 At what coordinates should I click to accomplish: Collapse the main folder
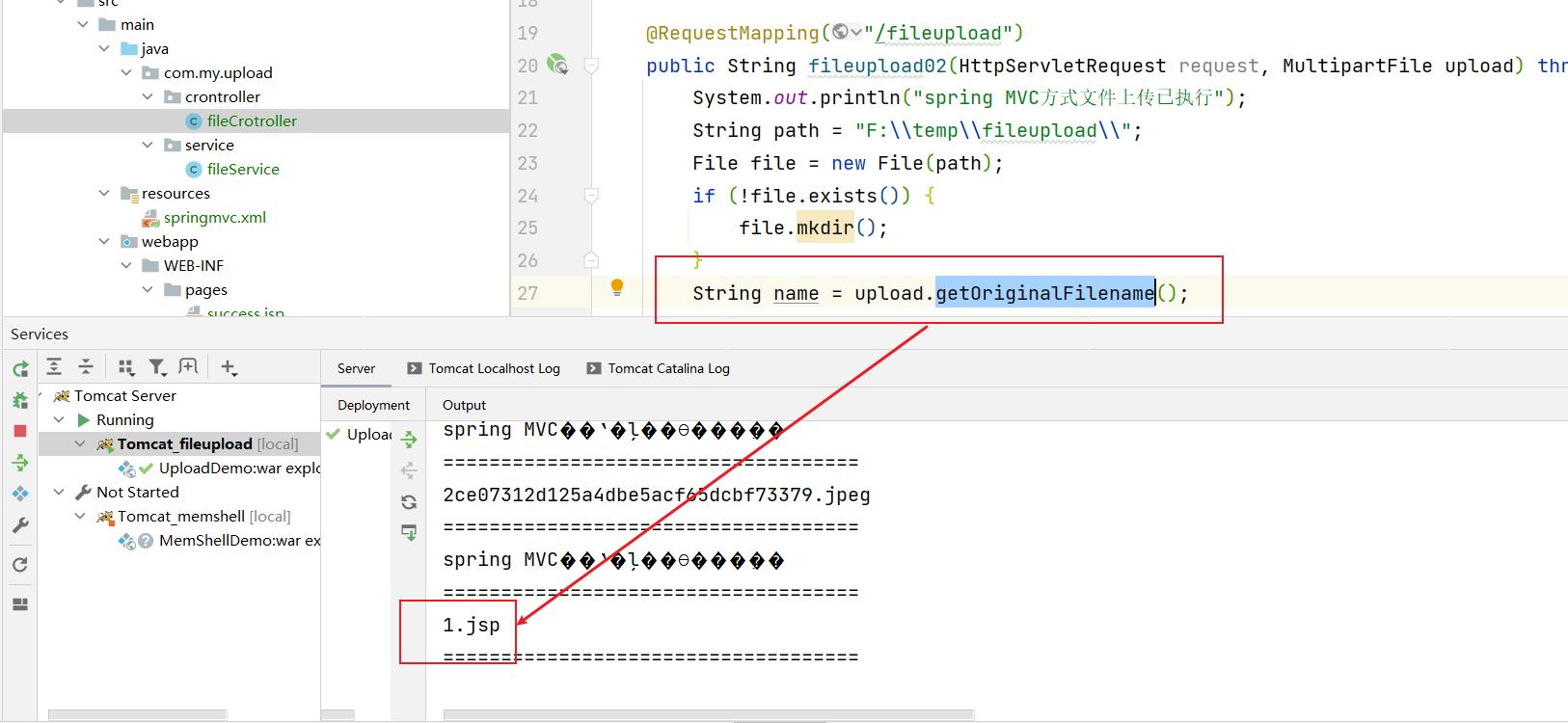point(83,24)
